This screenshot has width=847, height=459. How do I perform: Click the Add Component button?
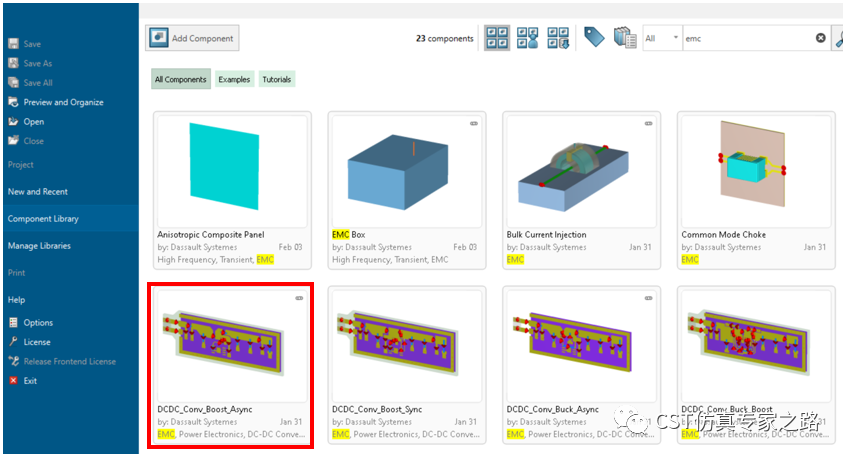pyautogui.click(x=192, y=38)
